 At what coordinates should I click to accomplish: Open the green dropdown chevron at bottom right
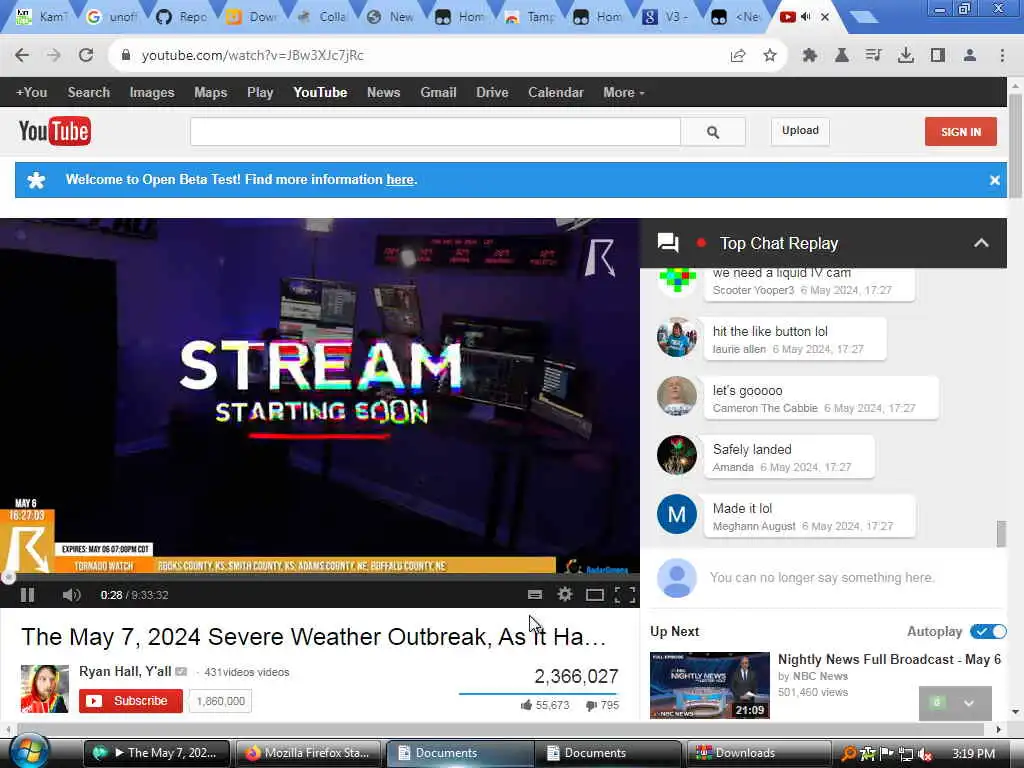click(x=969, y=703)
